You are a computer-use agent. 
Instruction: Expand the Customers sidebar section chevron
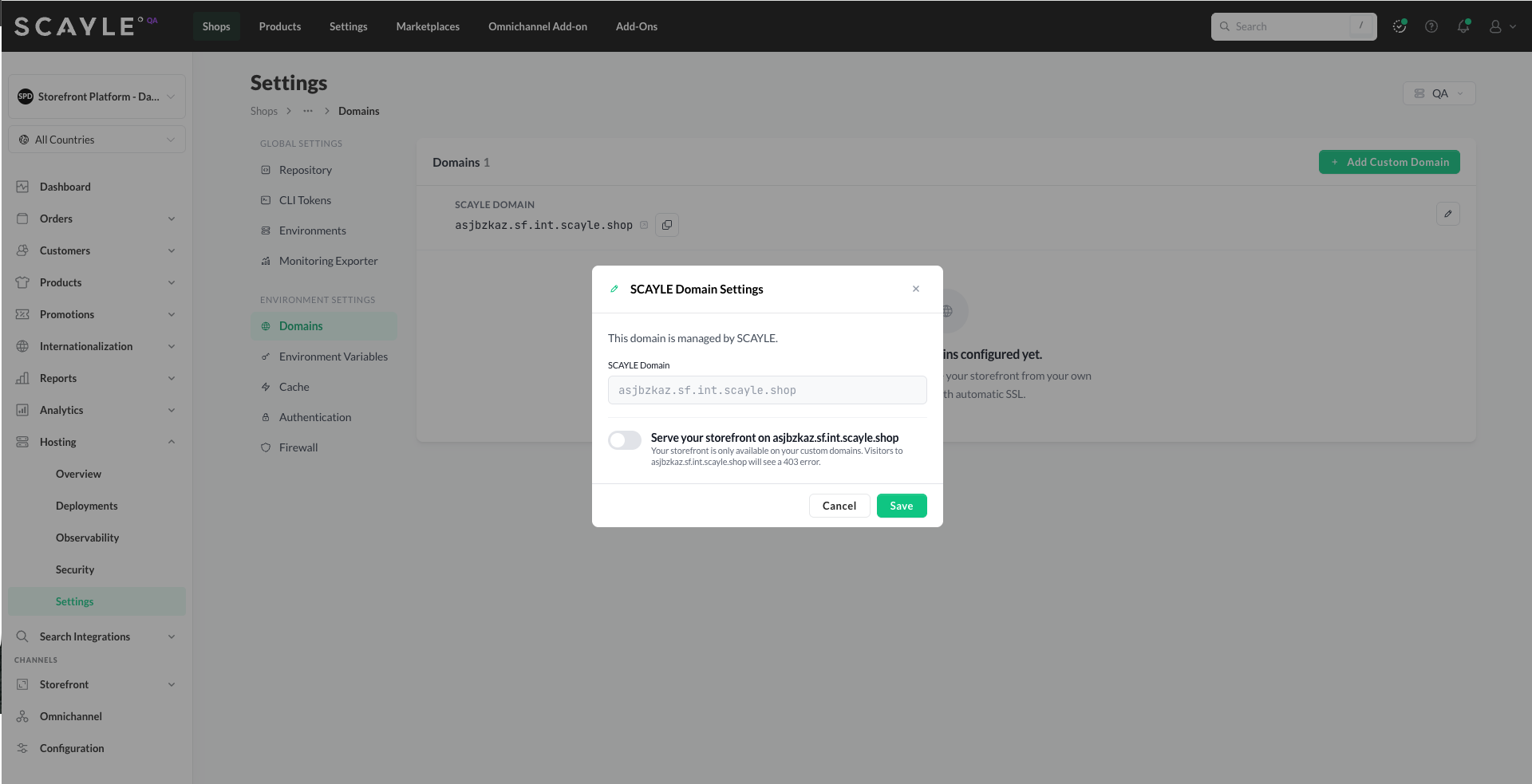[x=172, y=250]
